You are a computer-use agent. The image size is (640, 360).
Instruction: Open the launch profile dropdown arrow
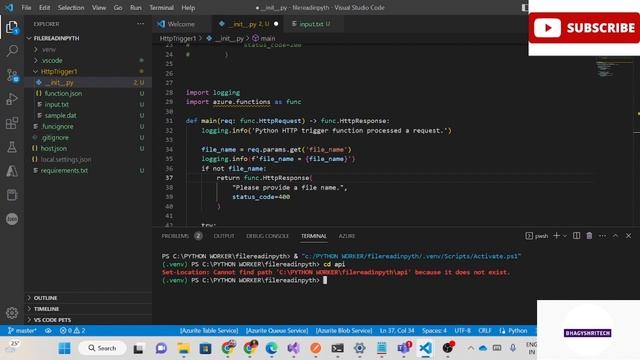coord(565,236)
